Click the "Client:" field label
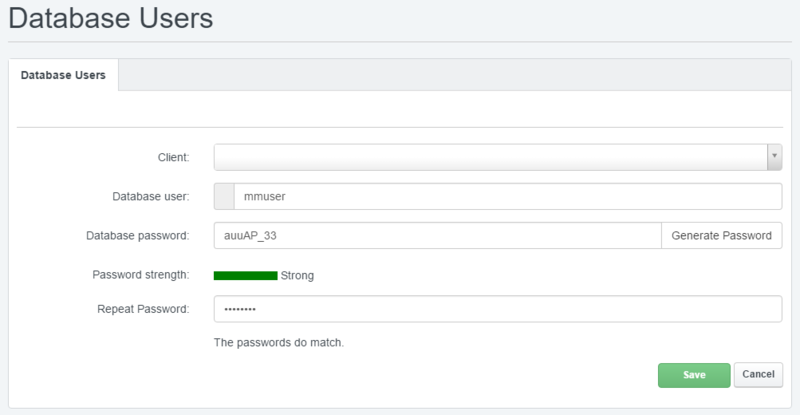This screenshot has height=415, width=800. click(174, 158)
